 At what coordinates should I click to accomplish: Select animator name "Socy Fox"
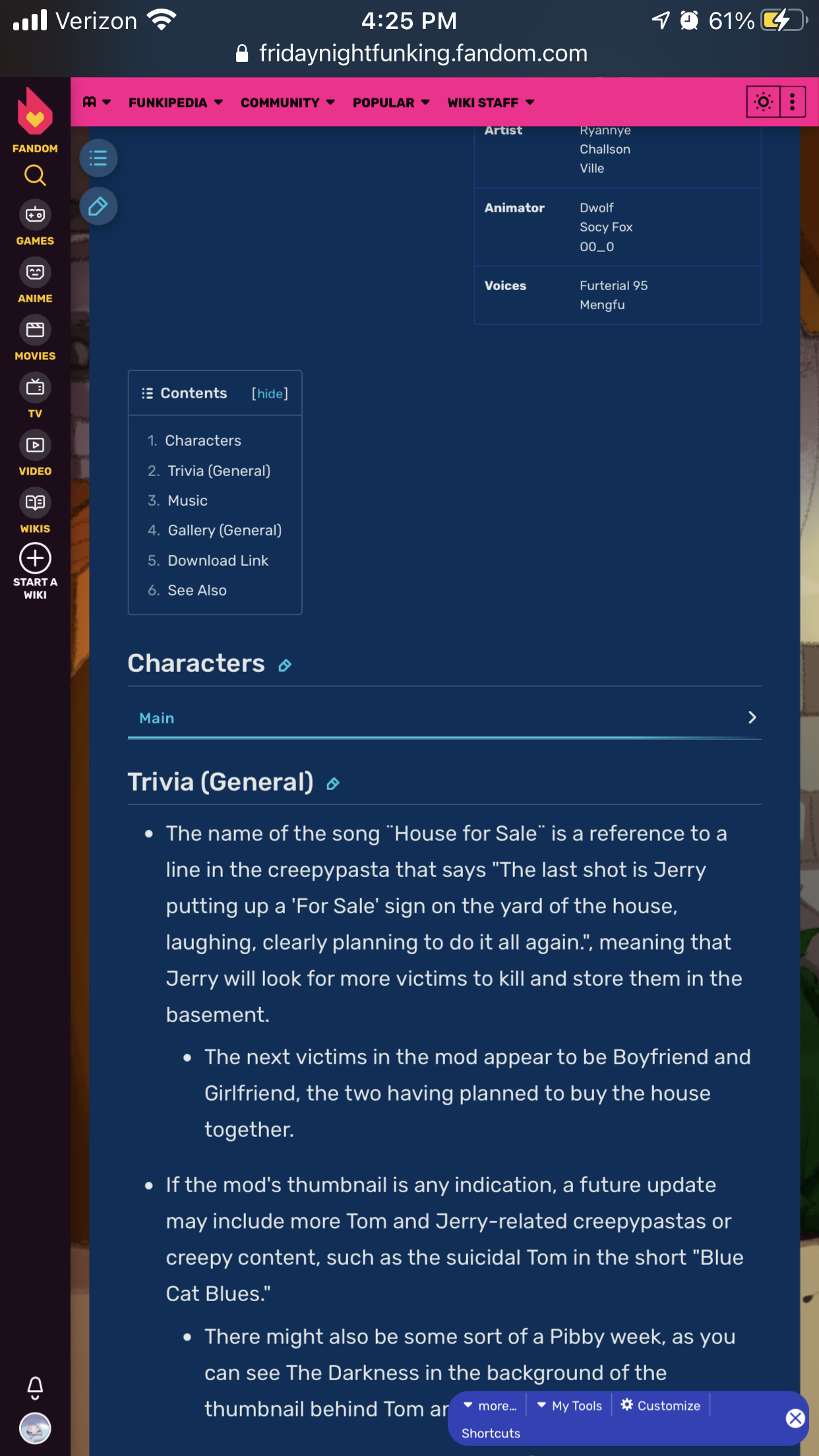pyautogui.click(x=606, y=227)
